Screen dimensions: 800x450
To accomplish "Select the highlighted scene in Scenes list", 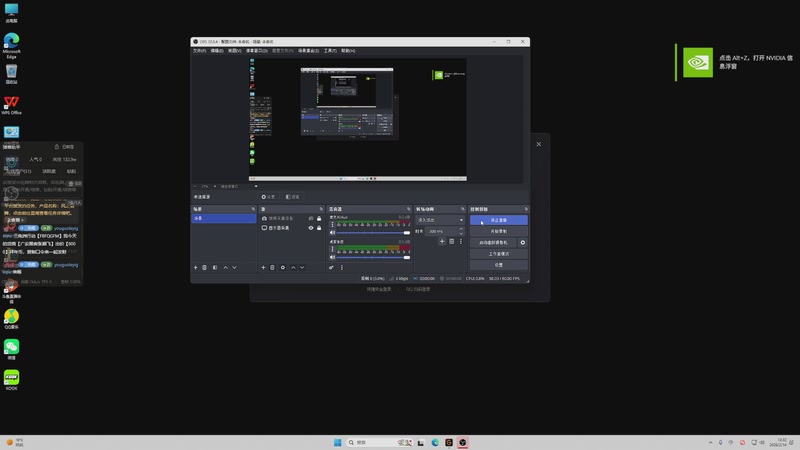I will 223,218.
